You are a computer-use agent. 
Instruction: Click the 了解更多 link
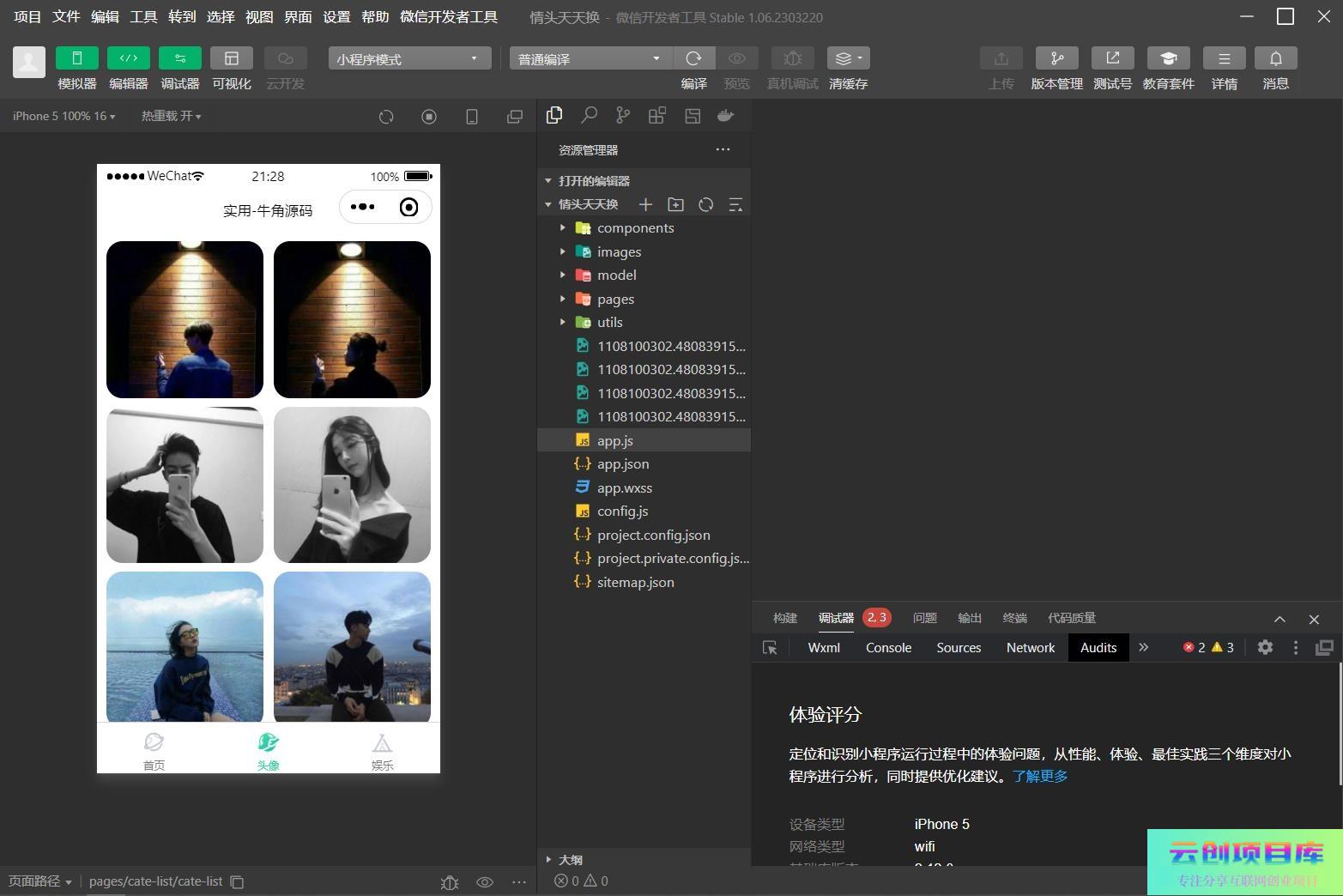click(x=1040, y=776)
